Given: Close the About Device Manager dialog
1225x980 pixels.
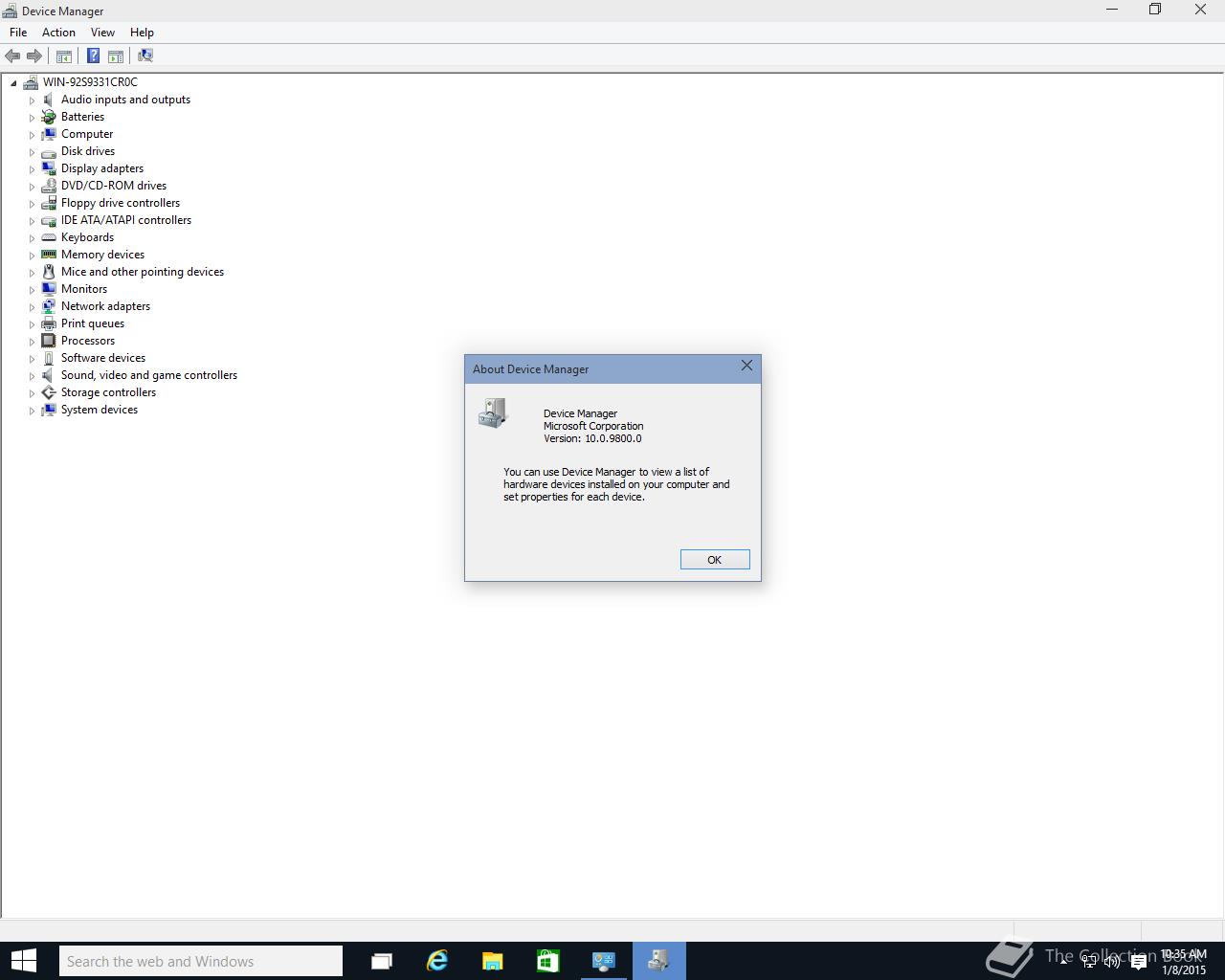Looking at the screenshot, I should tap(746, 366).
